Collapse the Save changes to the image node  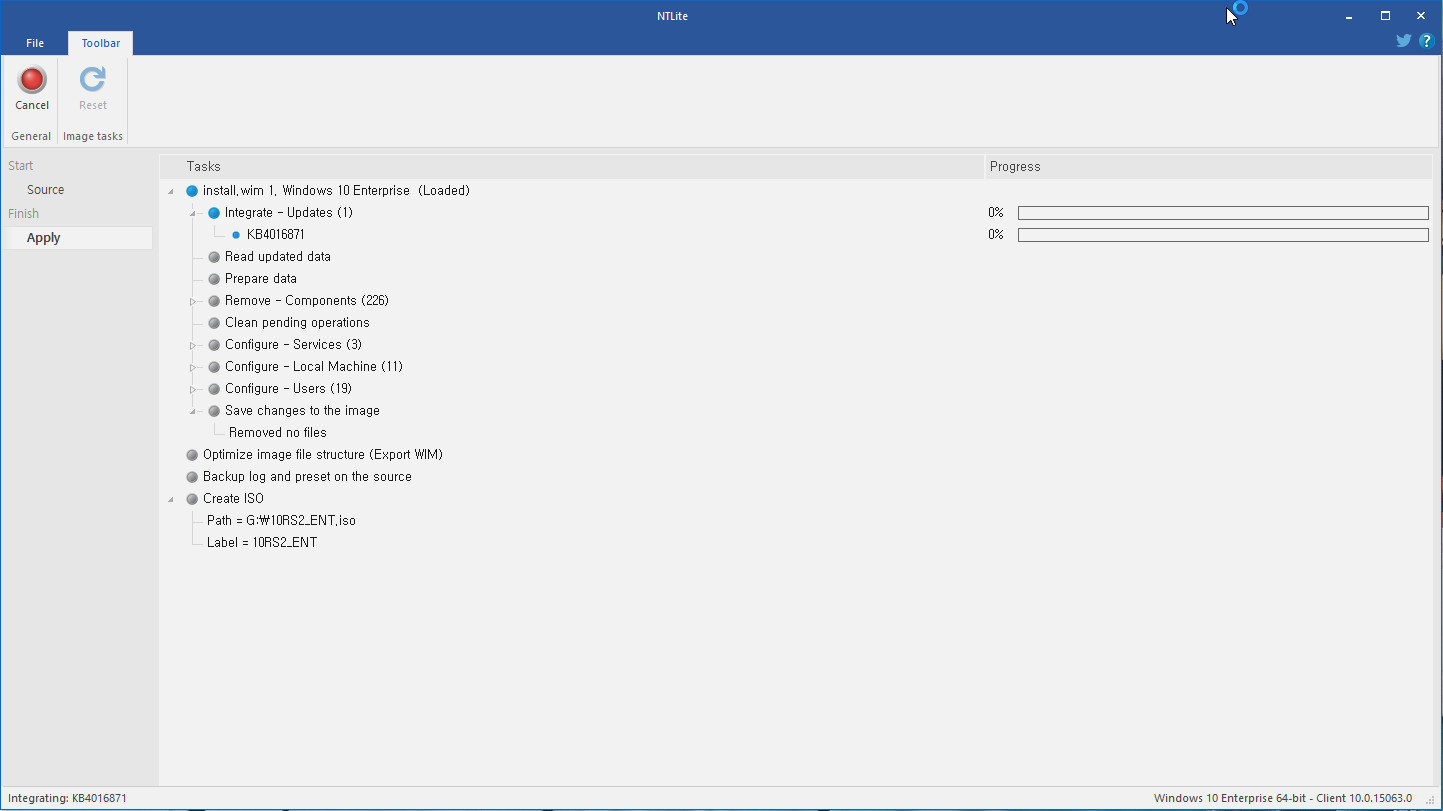click(193, 411)
